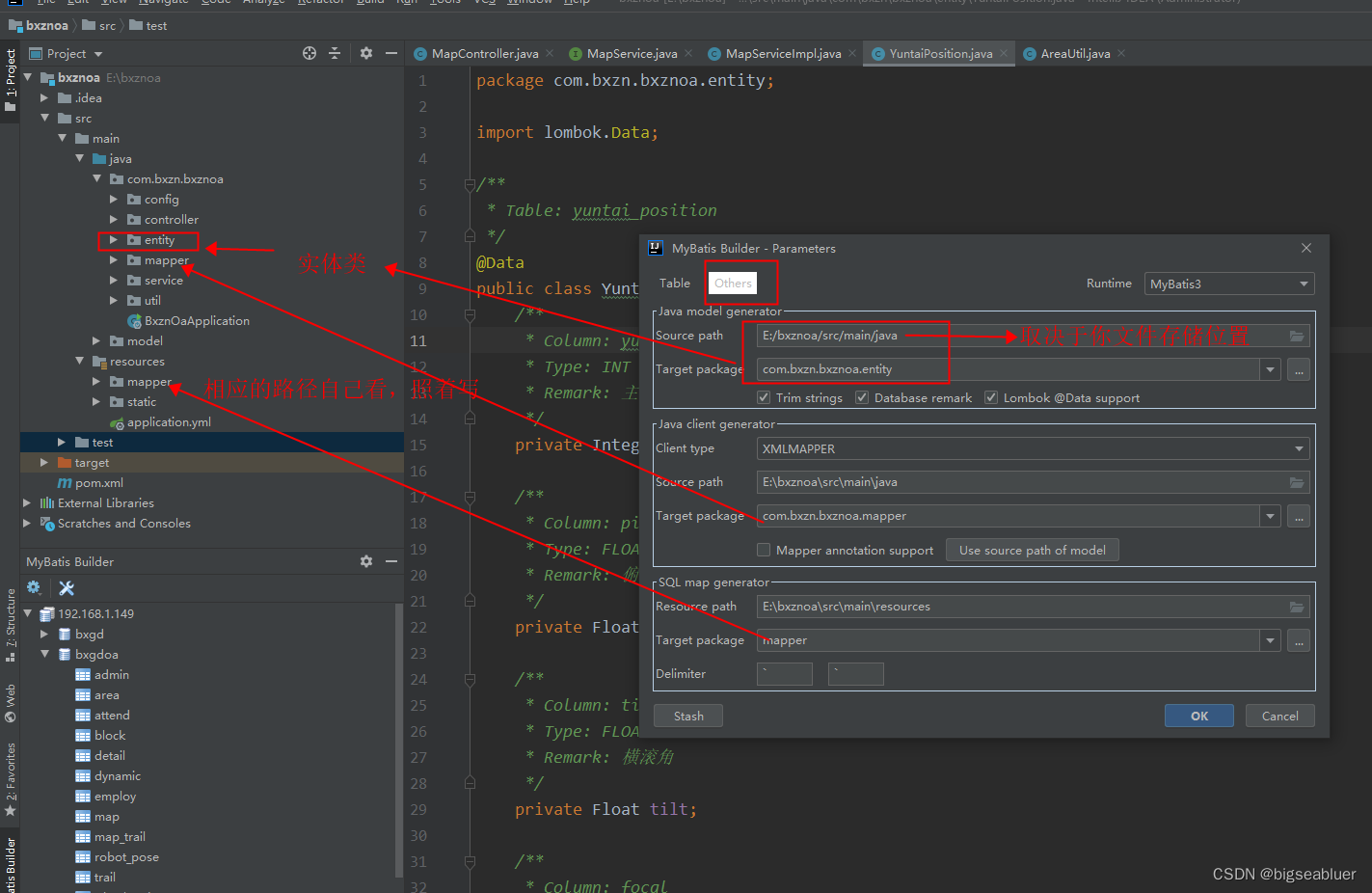This screenshot has width=1372, height=893.
Task: Open MyBatis Builder panel settings gear
Action: [x=366, y=561]
